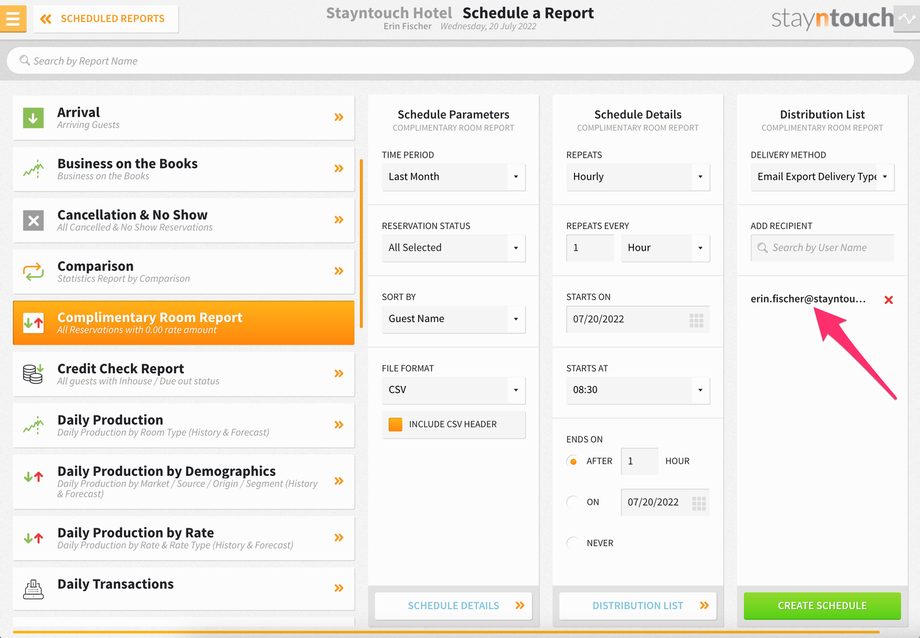
Task: Click the Business on the Books chart icon
Action: click(x=33, y=169)
